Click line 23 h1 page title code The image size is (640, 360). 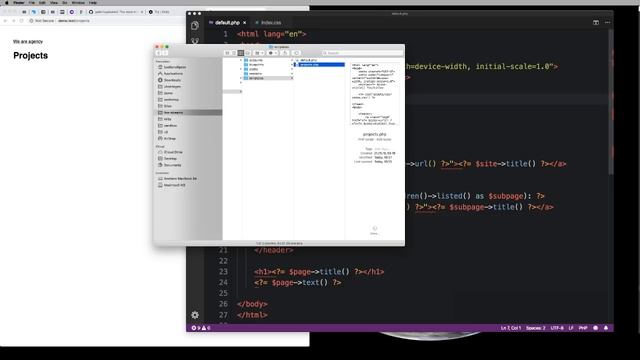[x=319, y=271]
